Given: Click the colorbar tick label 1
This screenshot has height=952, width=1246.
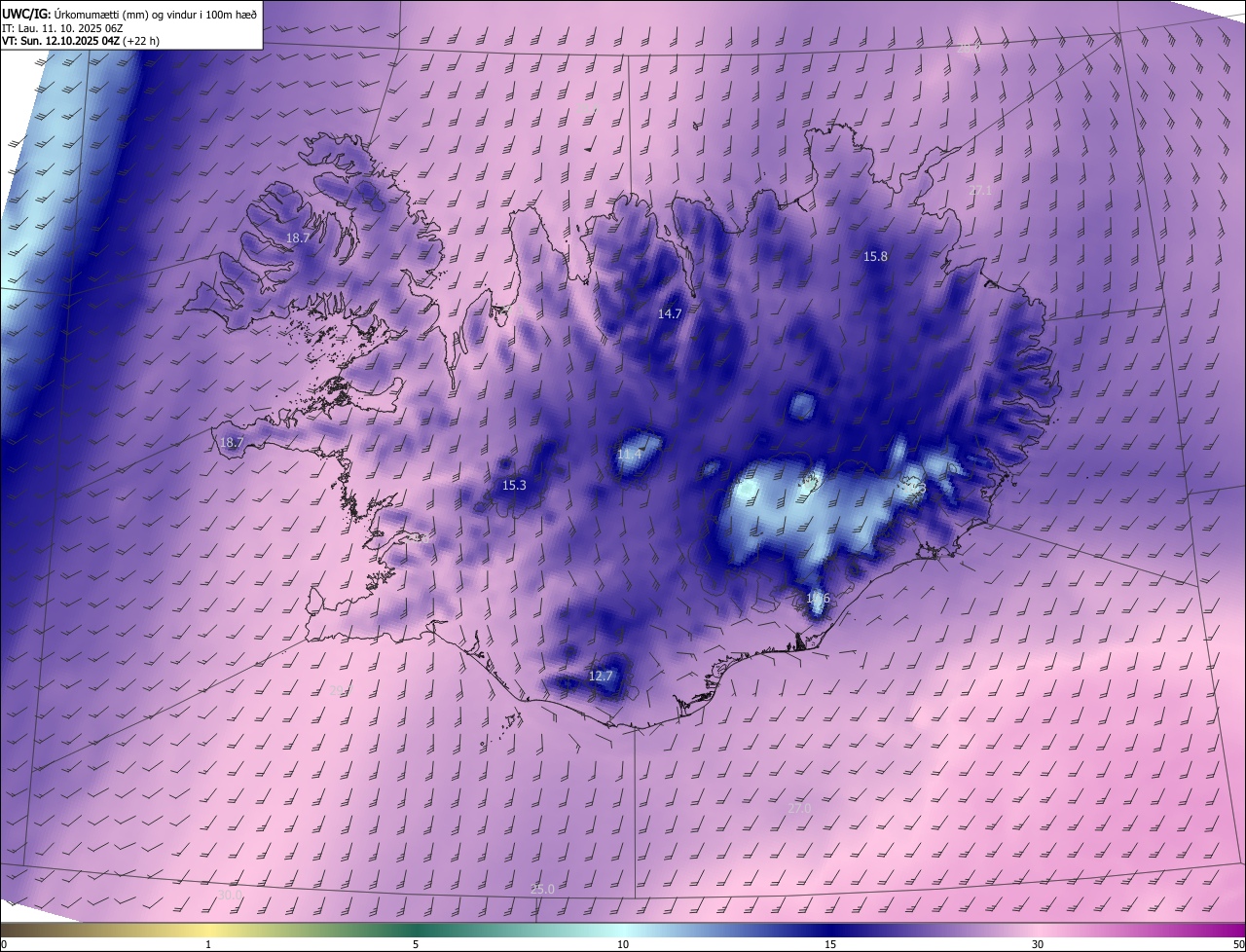Looking at the screenshot, I should pos(208,944).
